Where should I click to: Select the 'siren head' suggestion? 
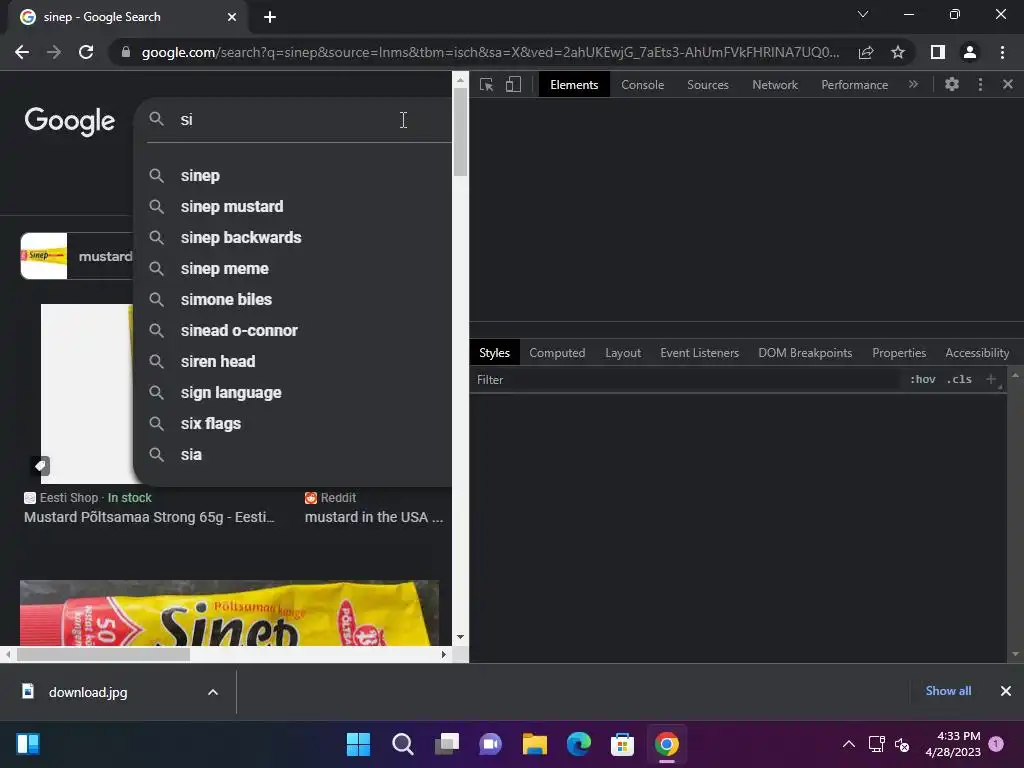point(293,362)
